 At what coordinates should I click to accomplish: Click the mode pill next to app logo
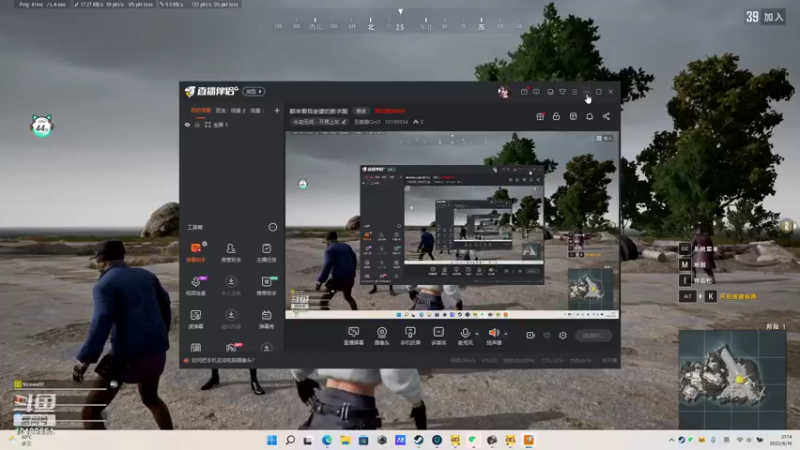point(254,91)
